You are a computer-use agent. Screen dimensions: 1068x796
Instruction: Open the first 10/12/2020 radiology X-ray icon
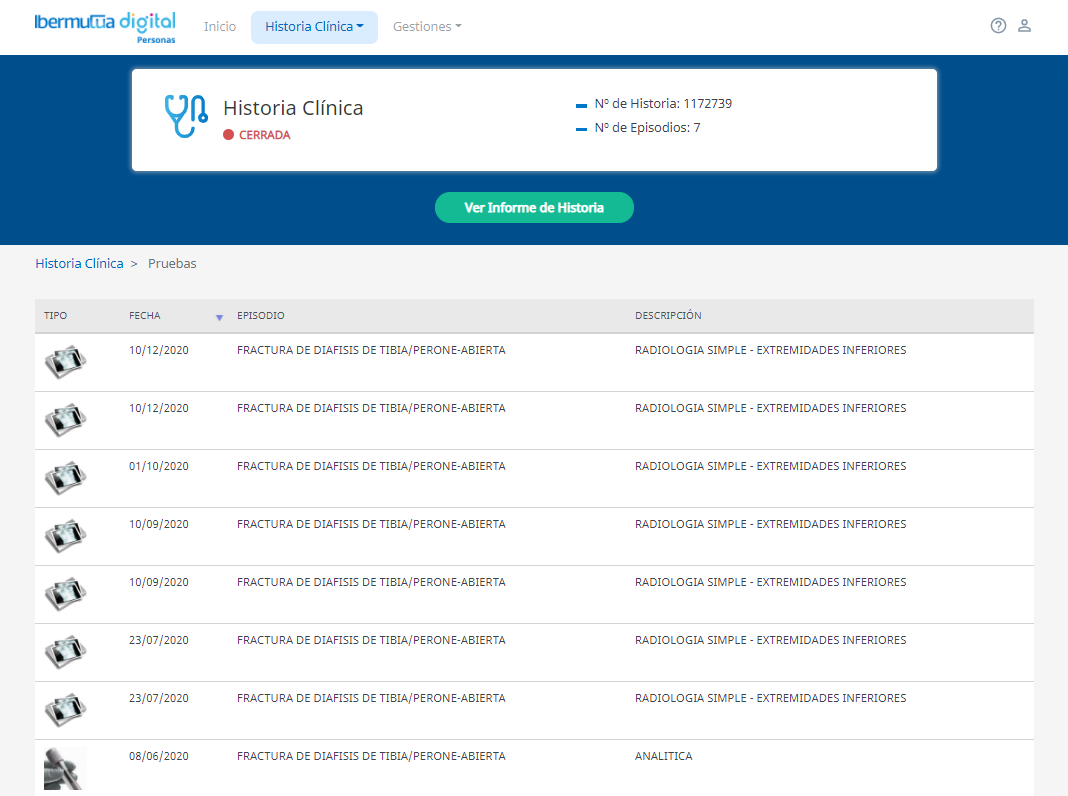coord(65,361)
